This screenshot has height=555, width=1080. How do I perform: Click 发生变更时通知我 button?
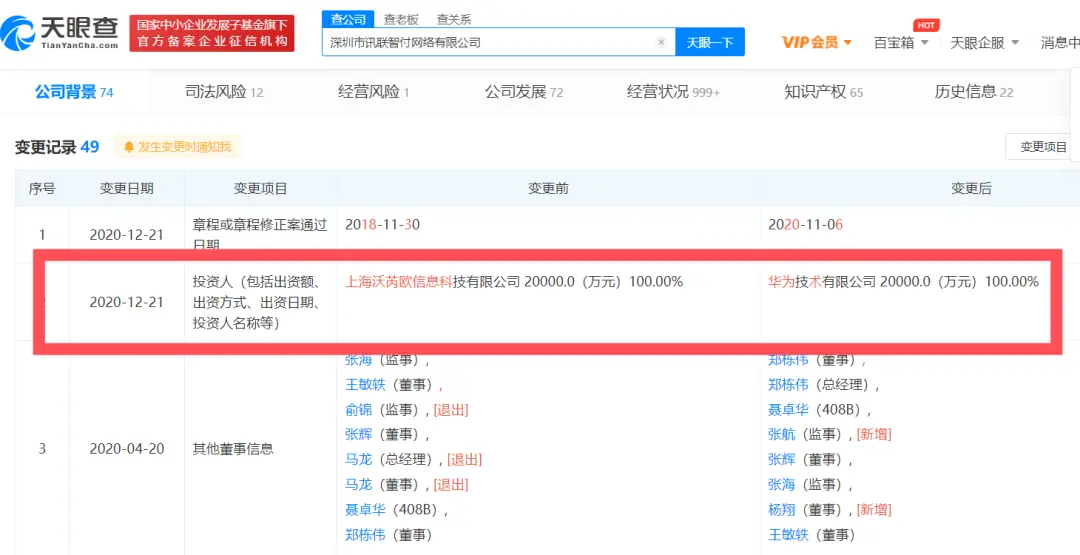[x=178, y=147]
